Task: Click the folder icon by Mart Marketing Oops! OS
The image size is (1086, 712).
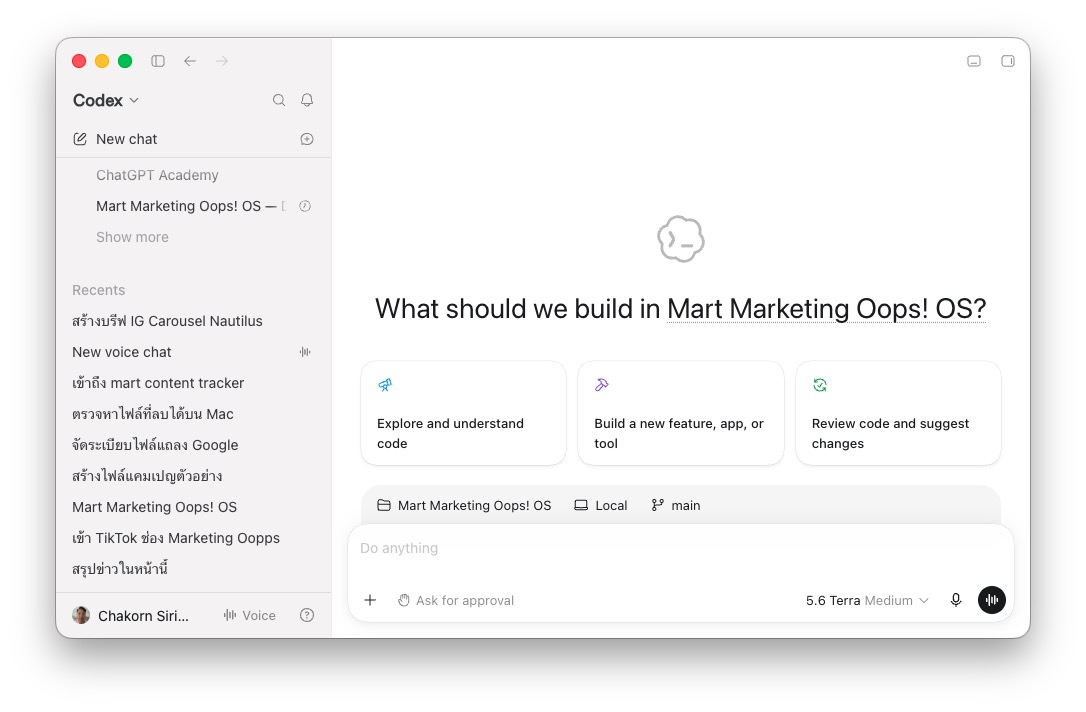Action: coord(384,506)
